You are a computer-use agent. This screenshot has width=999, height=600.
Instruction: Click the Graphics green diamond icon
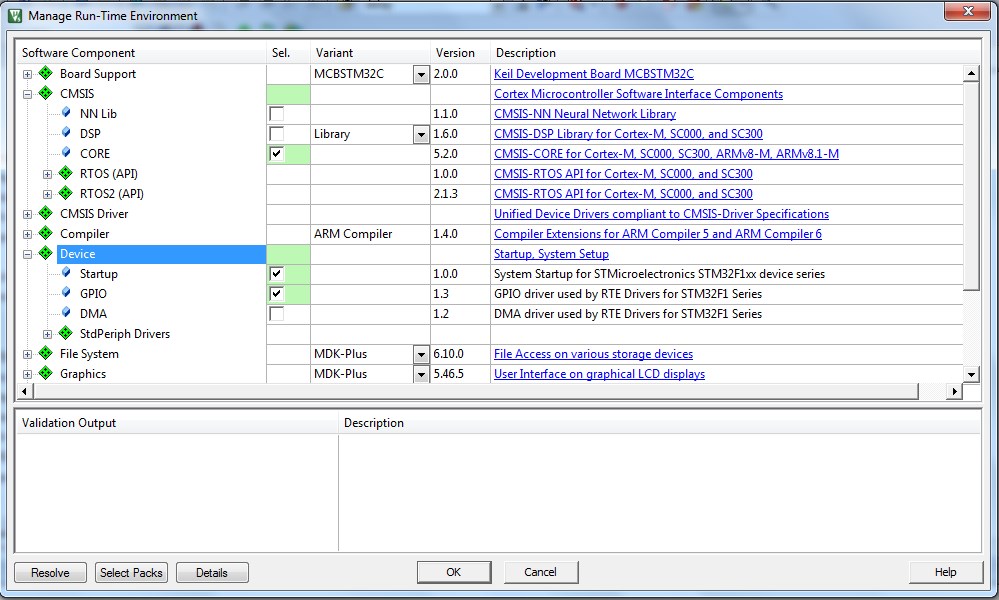(45, 373)
